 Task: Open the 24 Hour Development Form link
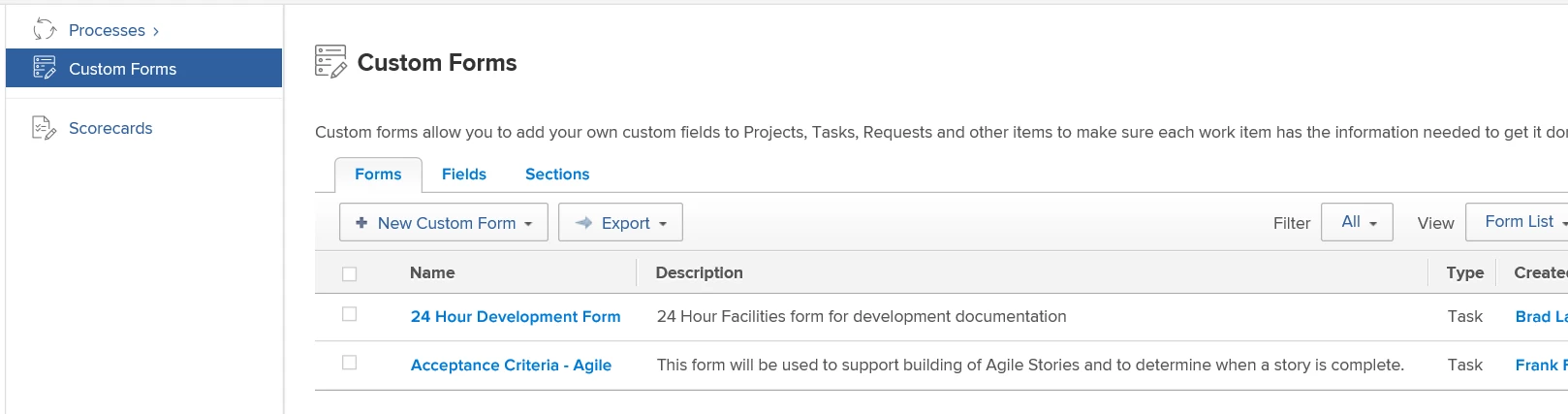coord(515,317)
